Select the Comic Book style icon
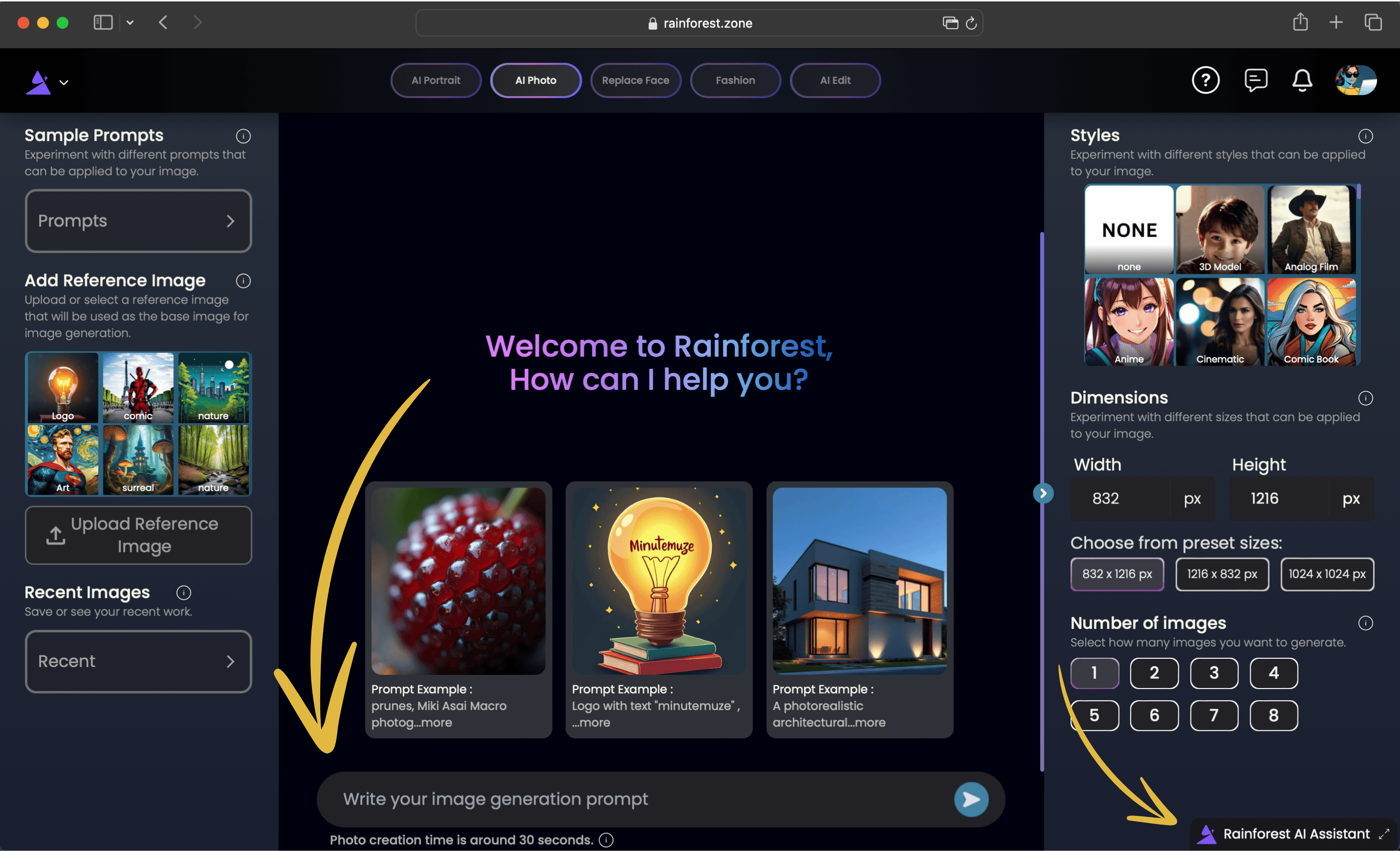Image resolution: width=1400 pixels, height=851 pixels. click(1312, 323)
